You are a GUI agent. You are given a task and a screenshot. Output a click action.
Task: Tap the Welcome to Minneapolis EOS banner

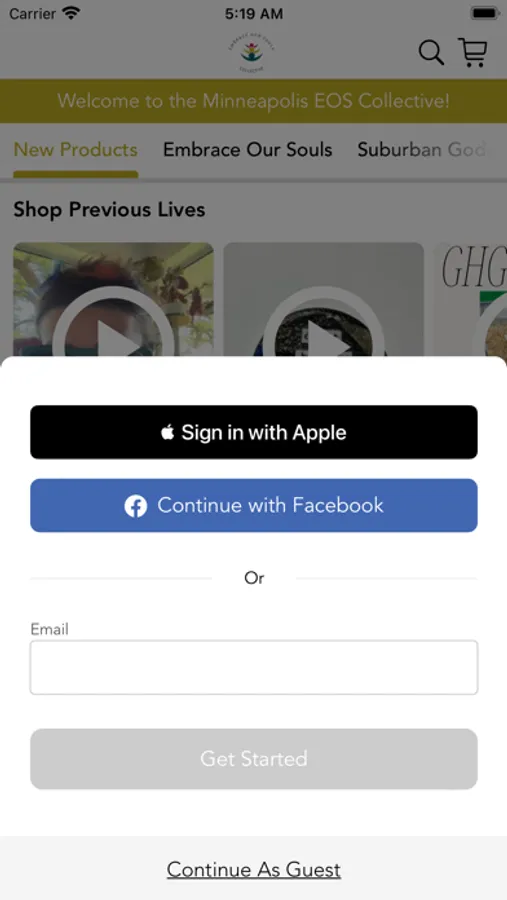point(253,101)
